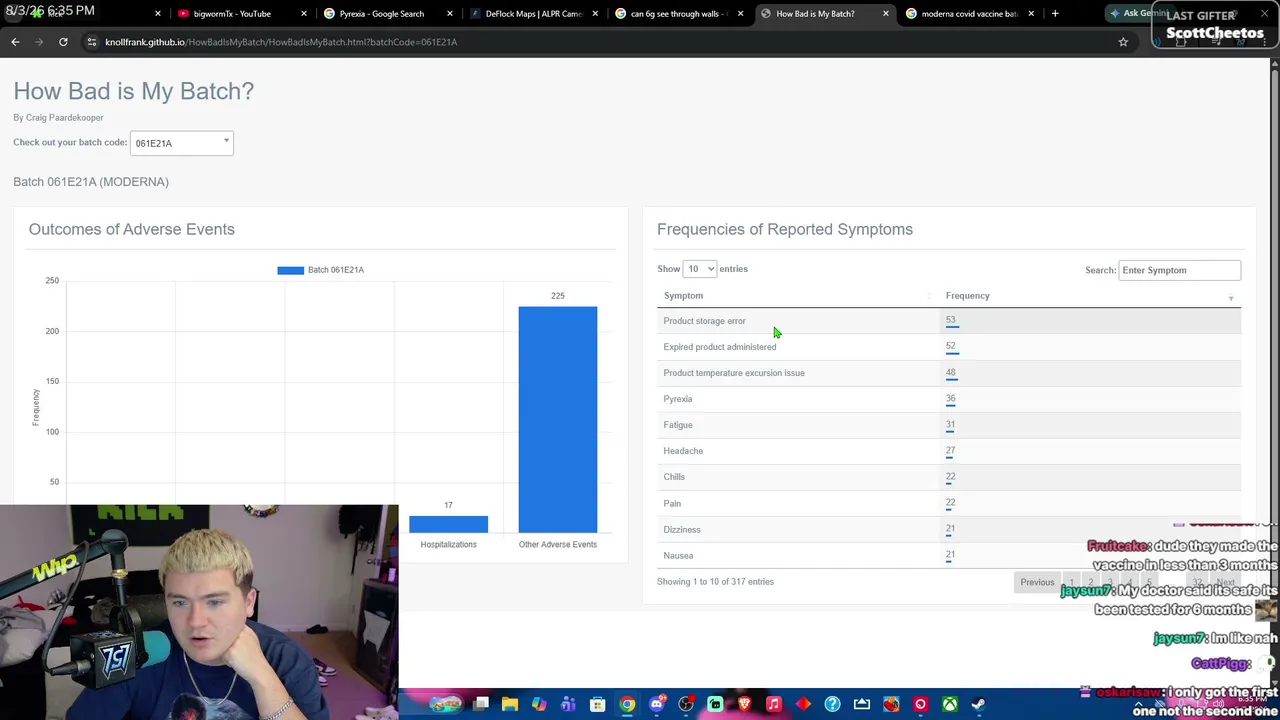This screenshot has width=1280, height=720.
Task: Click the Other Adverse Events bar
Action: pos(558,419)
